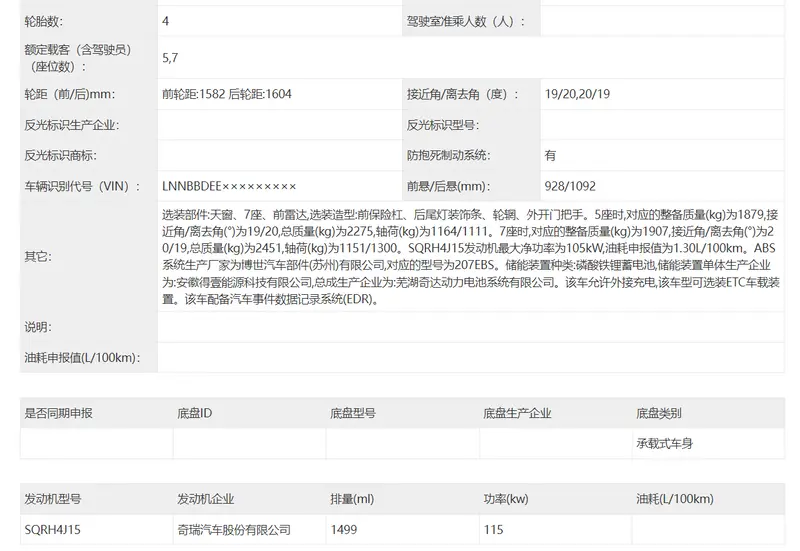Click the 底盘型号 column header
This screenshot has height=551, width=800.
[x=353, y=413]
